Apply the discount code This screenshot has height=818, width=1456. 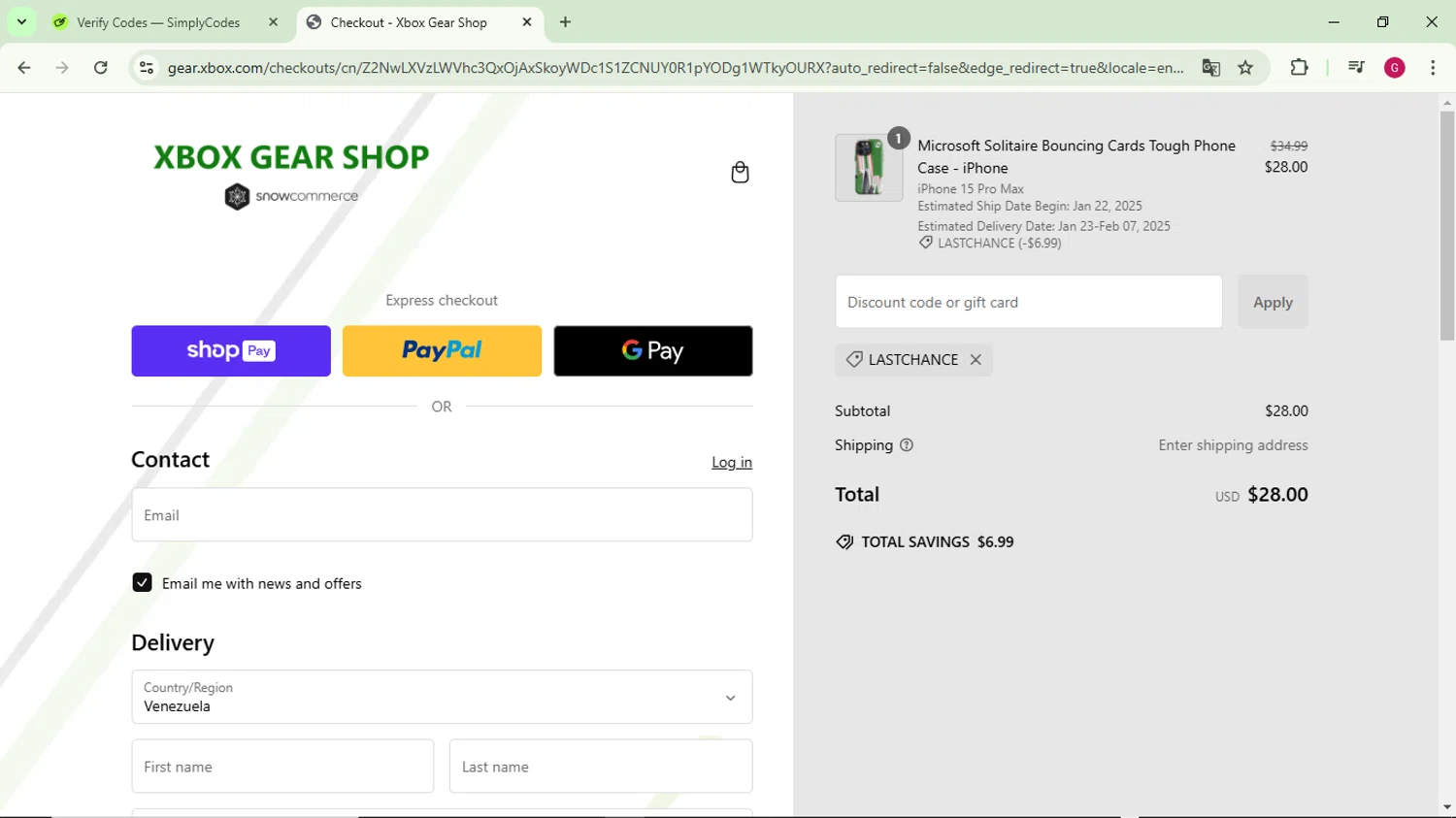[x=1273, y=302]
